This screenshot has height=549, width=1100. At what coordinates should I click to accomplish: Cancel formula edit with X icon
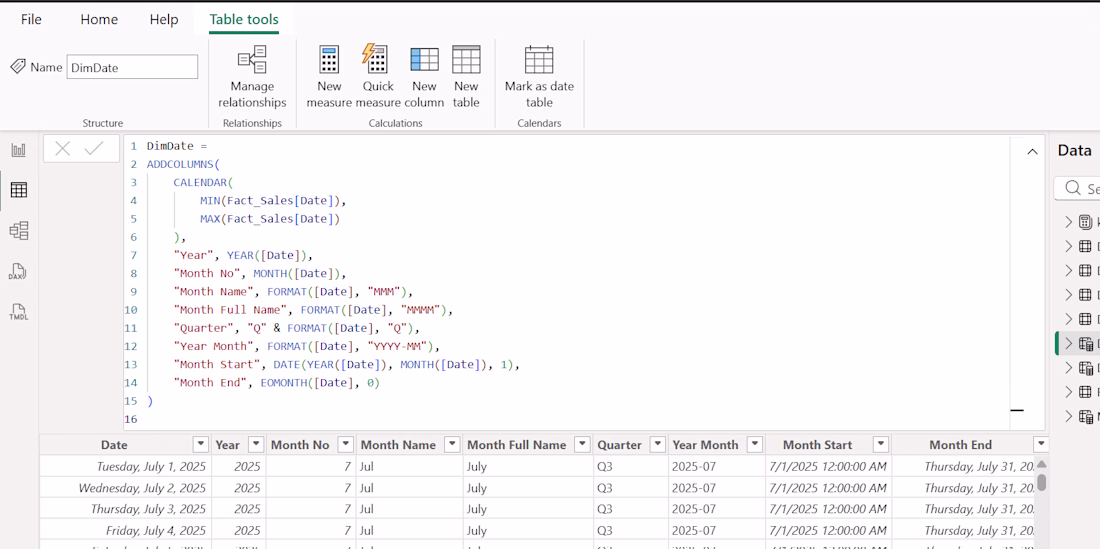click(62, 149)
